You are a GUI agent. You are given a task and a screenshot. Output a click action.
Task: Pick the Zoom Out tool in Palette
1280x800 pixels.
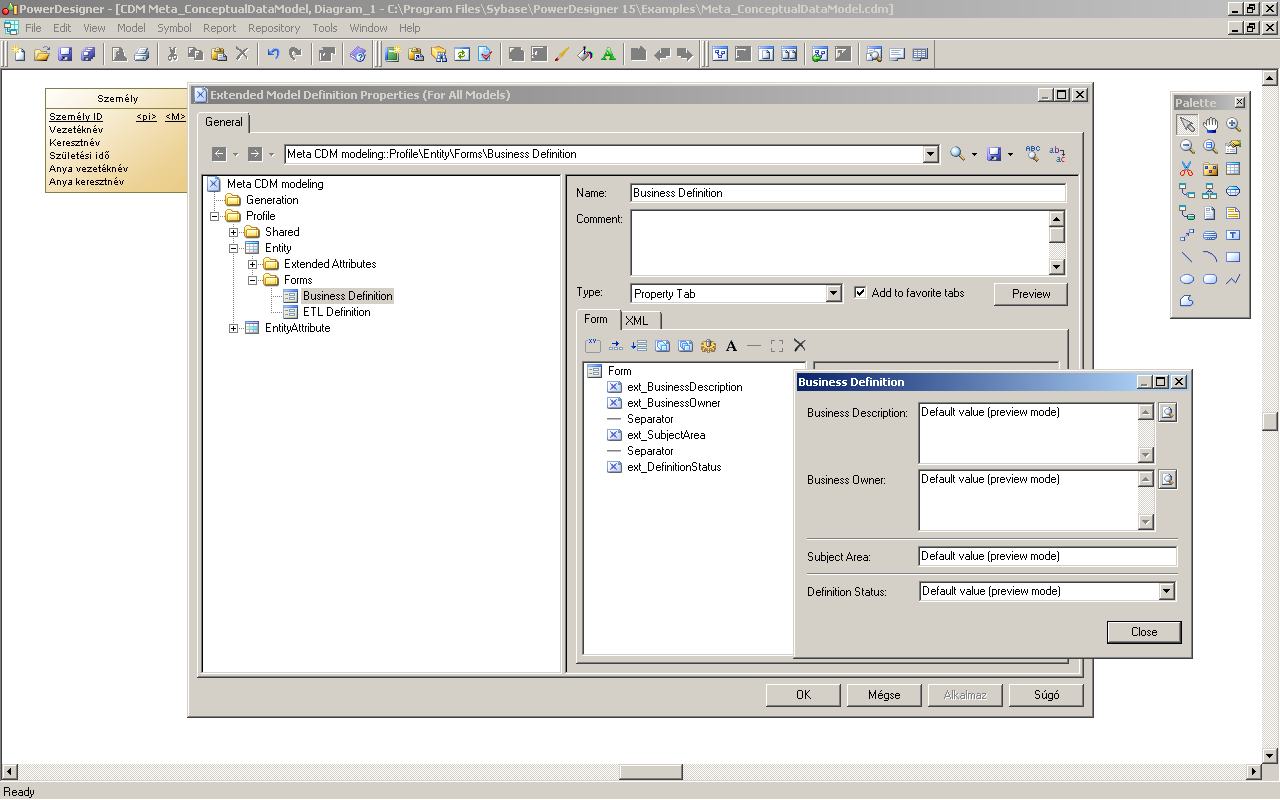point(1187,147)
